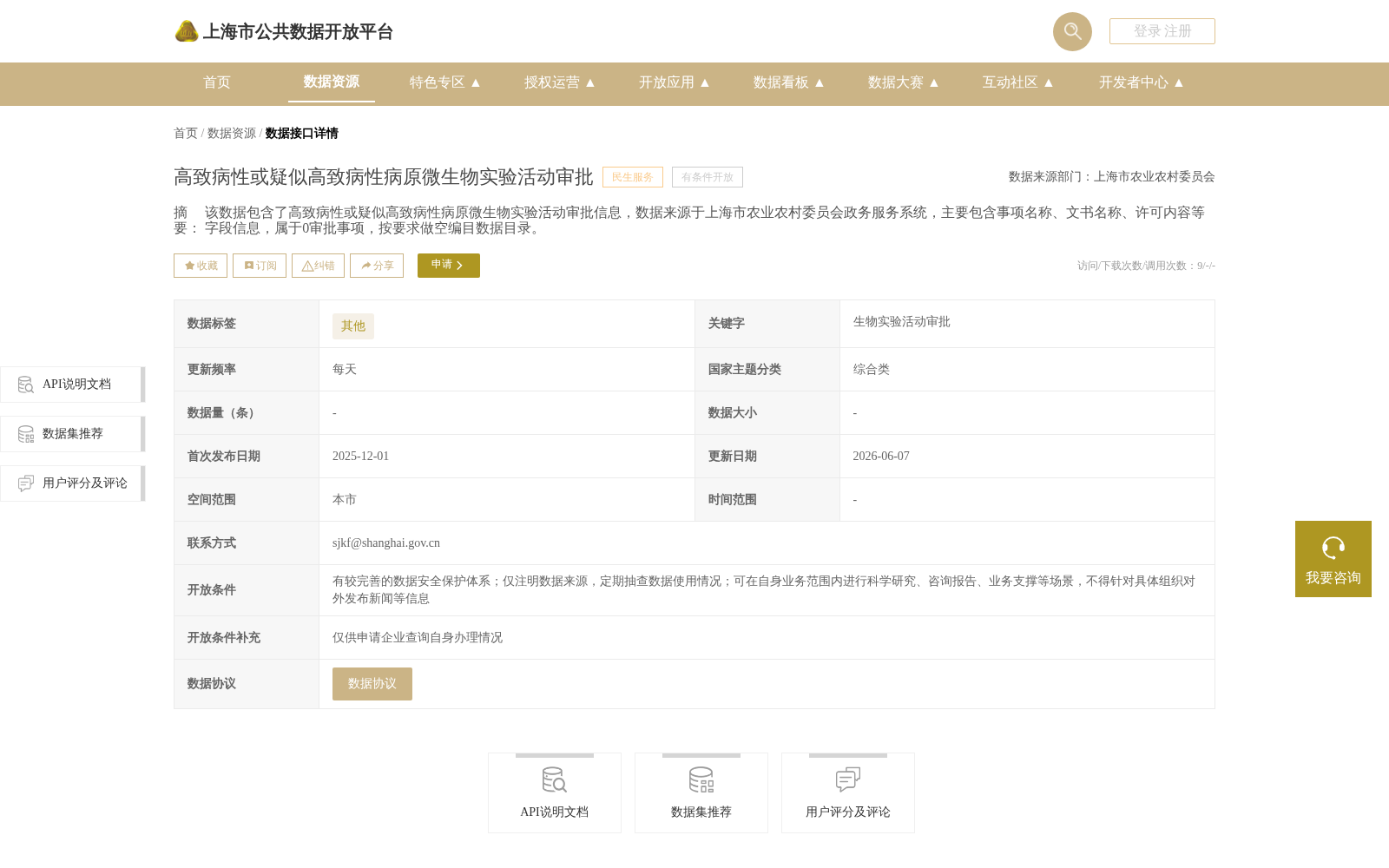Click the headset icon in 我要咨询
The height and width of the screenshot is (868, 1389).
1333,548
